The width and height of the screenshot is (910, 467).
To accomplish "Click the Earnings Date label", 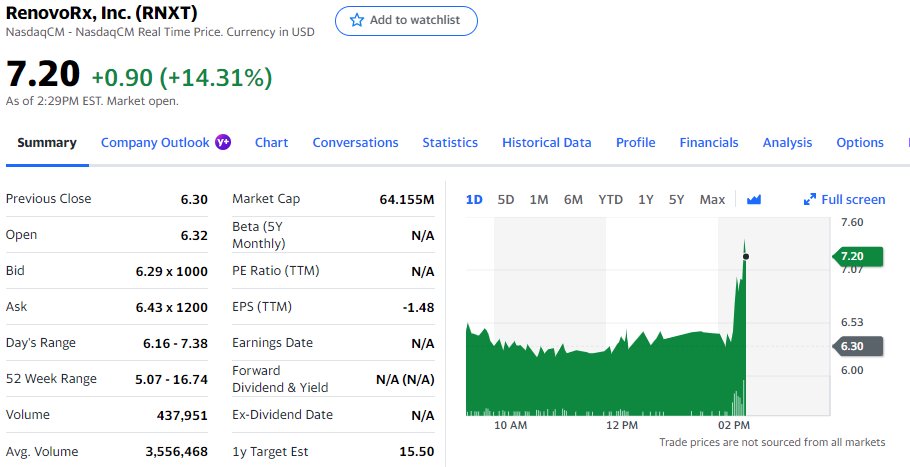I will tap(272, 343).
